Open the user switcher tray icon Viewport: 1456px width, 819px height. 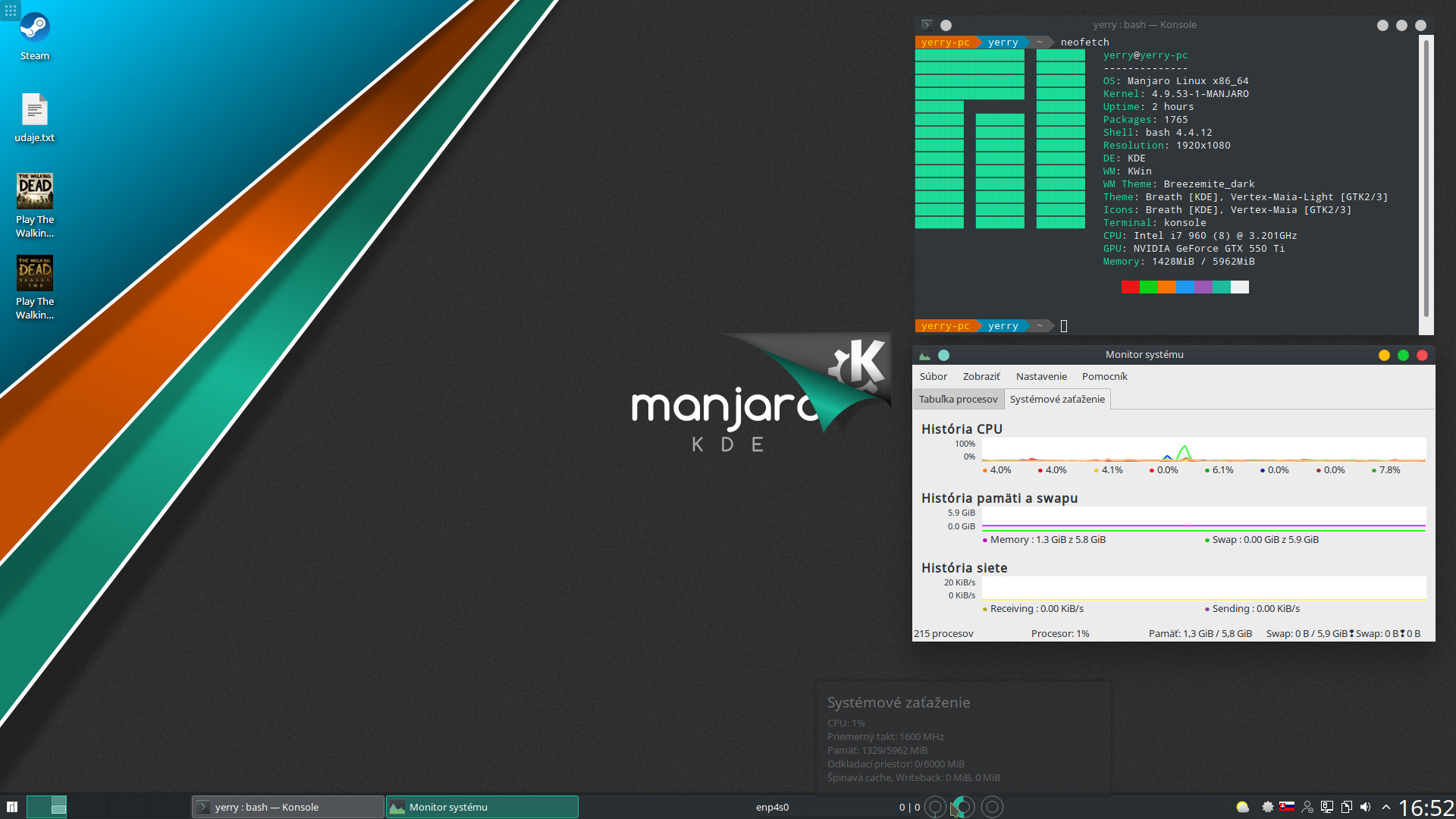tap(1307, 807)
